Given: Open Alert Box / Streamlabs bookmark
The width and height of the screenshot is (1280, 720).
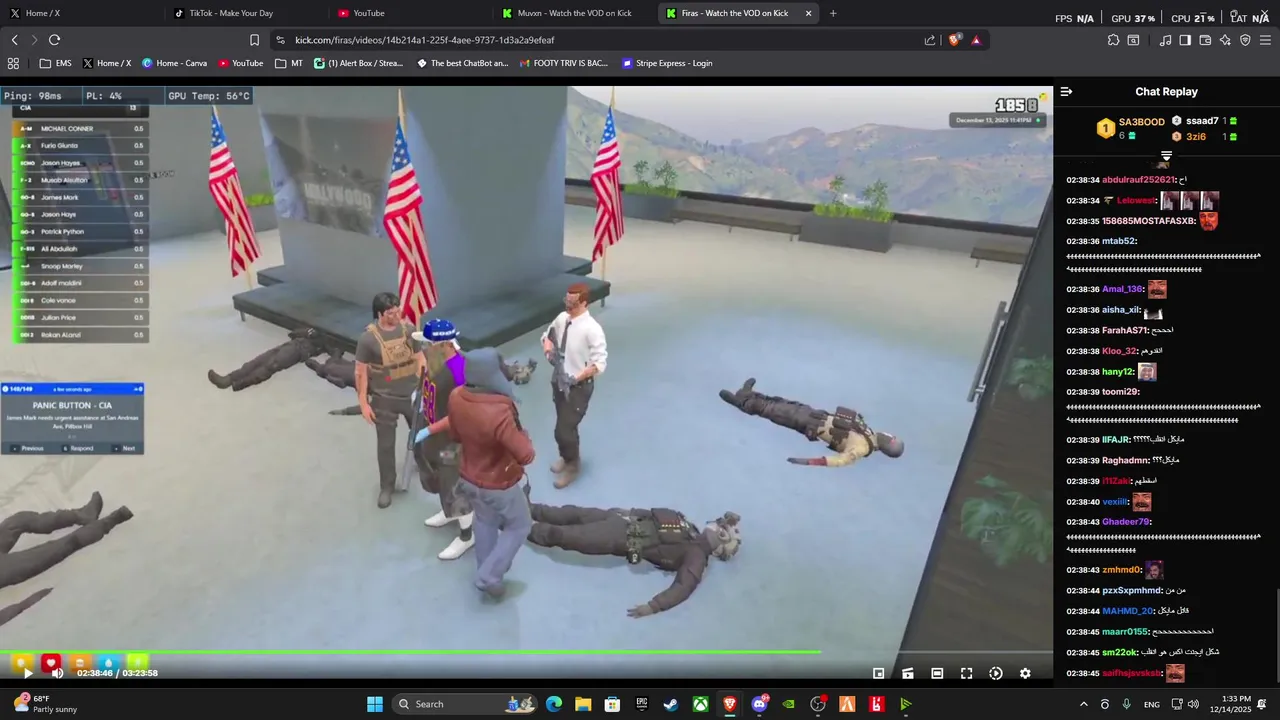Looking at the screenshot, I should tap(358, 63).
